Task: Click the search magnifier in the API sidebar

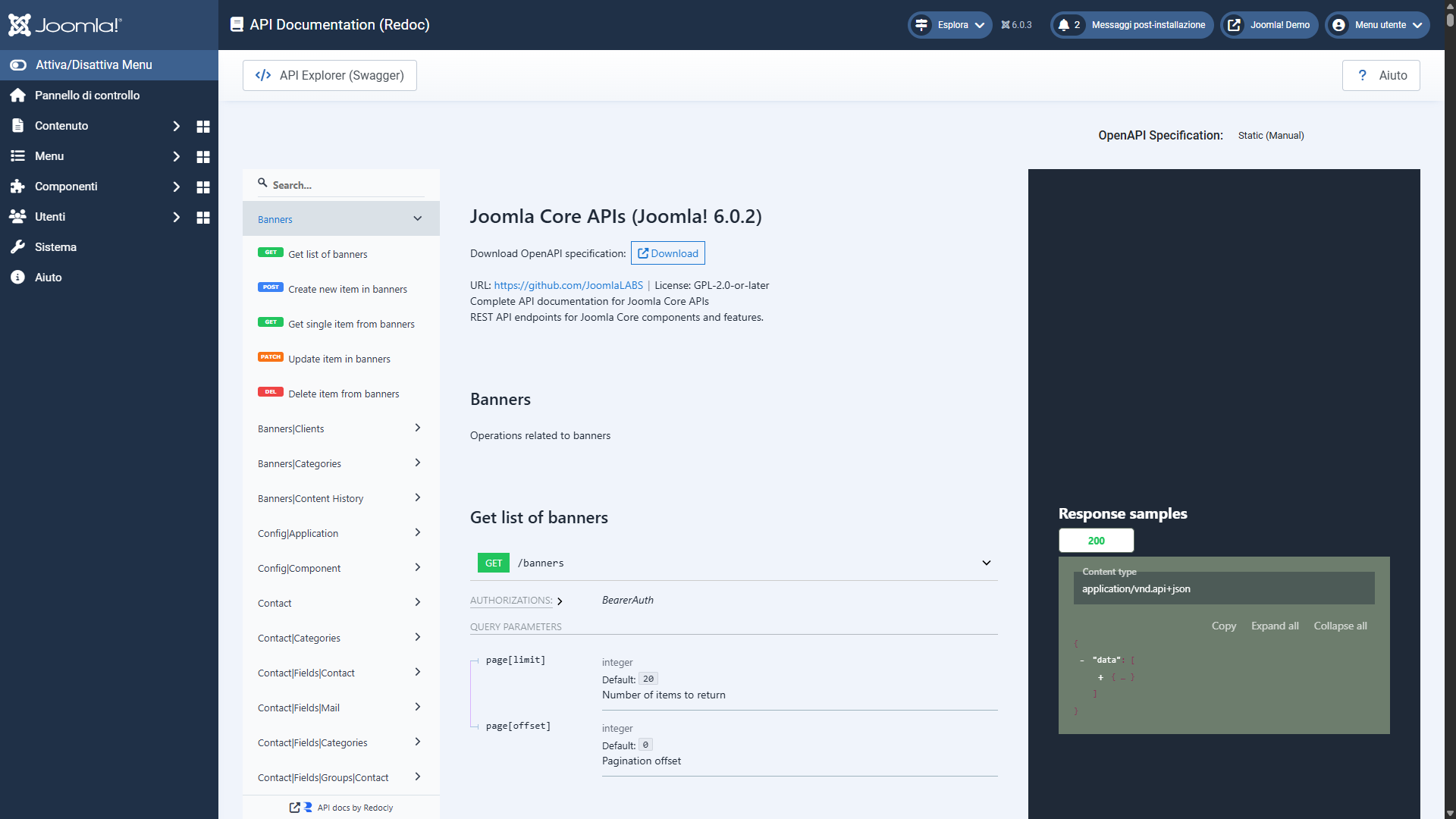Action: [x=262, y=183]
